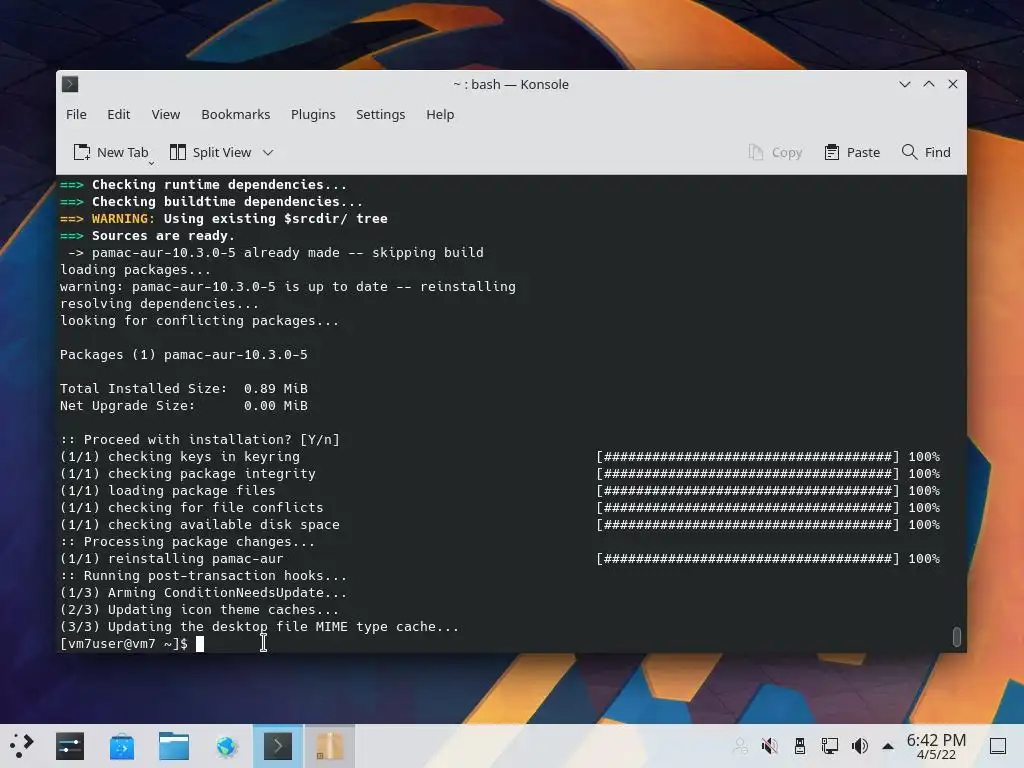Open Dolphin file manager from taskbar
Viewport: 1024px width, 768px height.
(174, 746)
